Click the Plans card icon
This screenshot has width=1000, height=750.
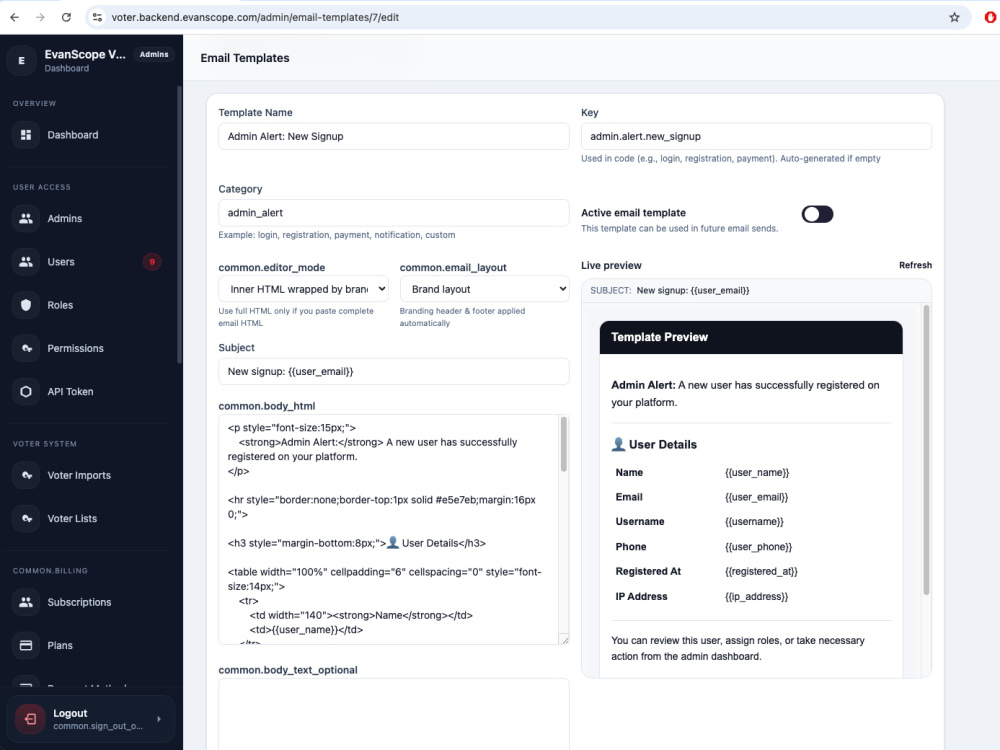click(x=26, y=645)
